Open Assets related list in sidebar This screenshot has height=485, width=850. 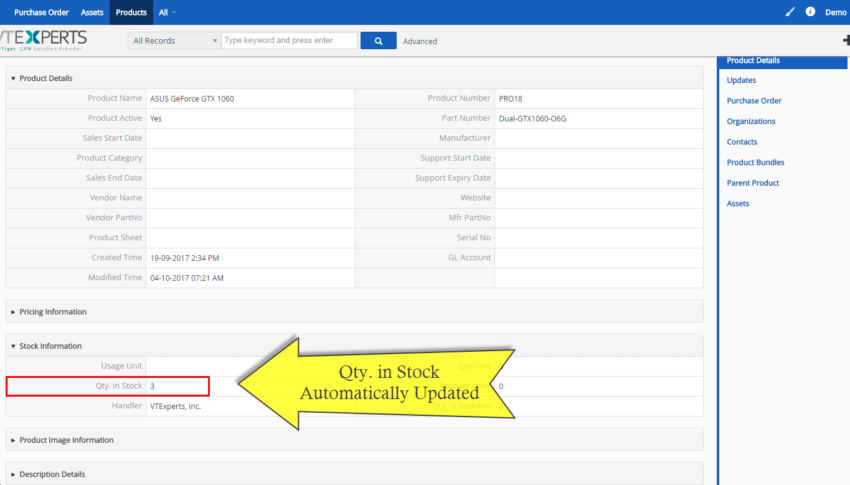point(737,204)
